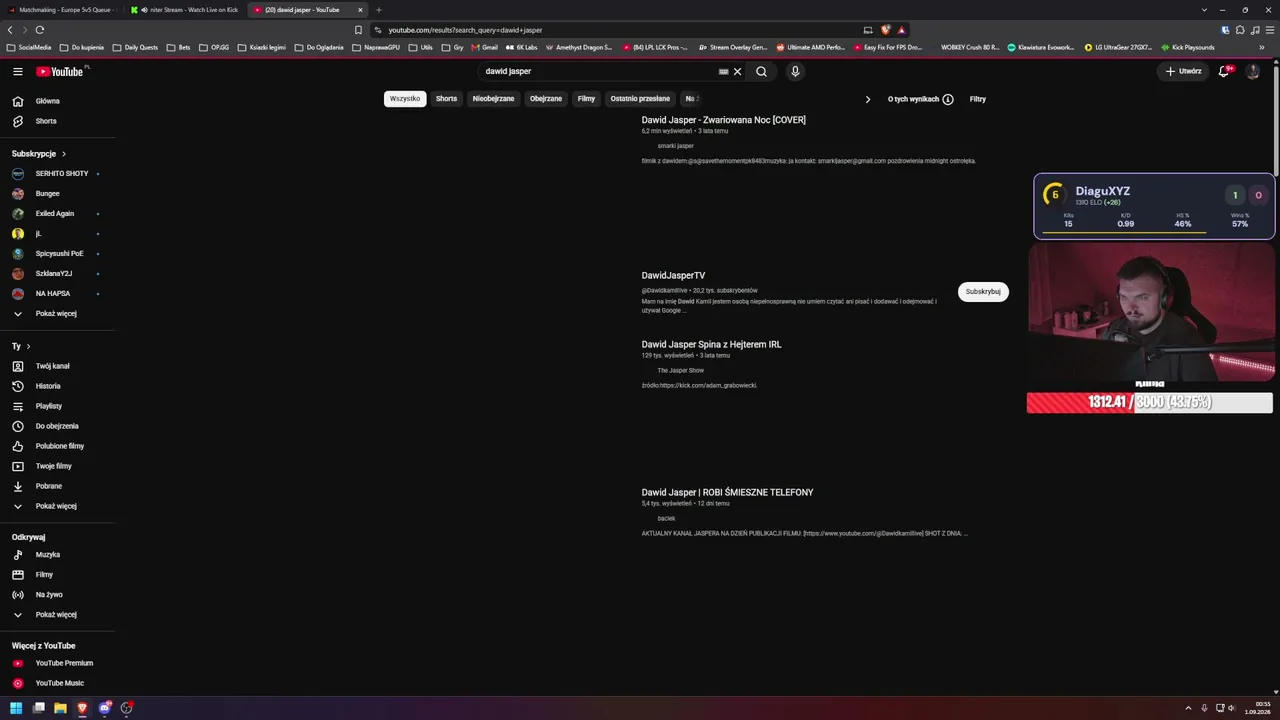Focus the YouTube search input field
This screenshot has height=720, width=1280.
[x=598, y=72]
